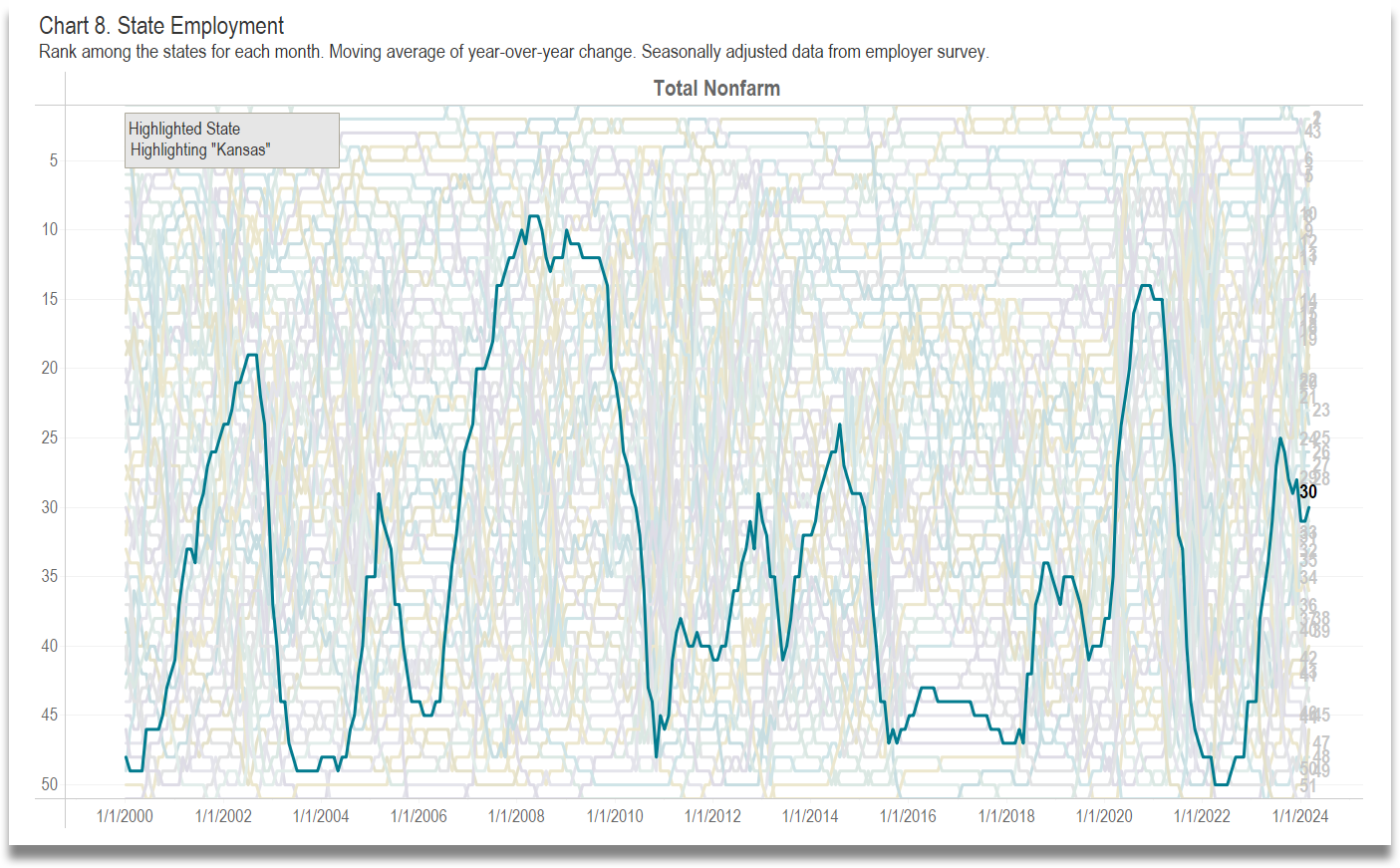Viewport: 1400px width, 868px height.
Task: Click y-axis tick label 35
Action: tap(50, 576)
